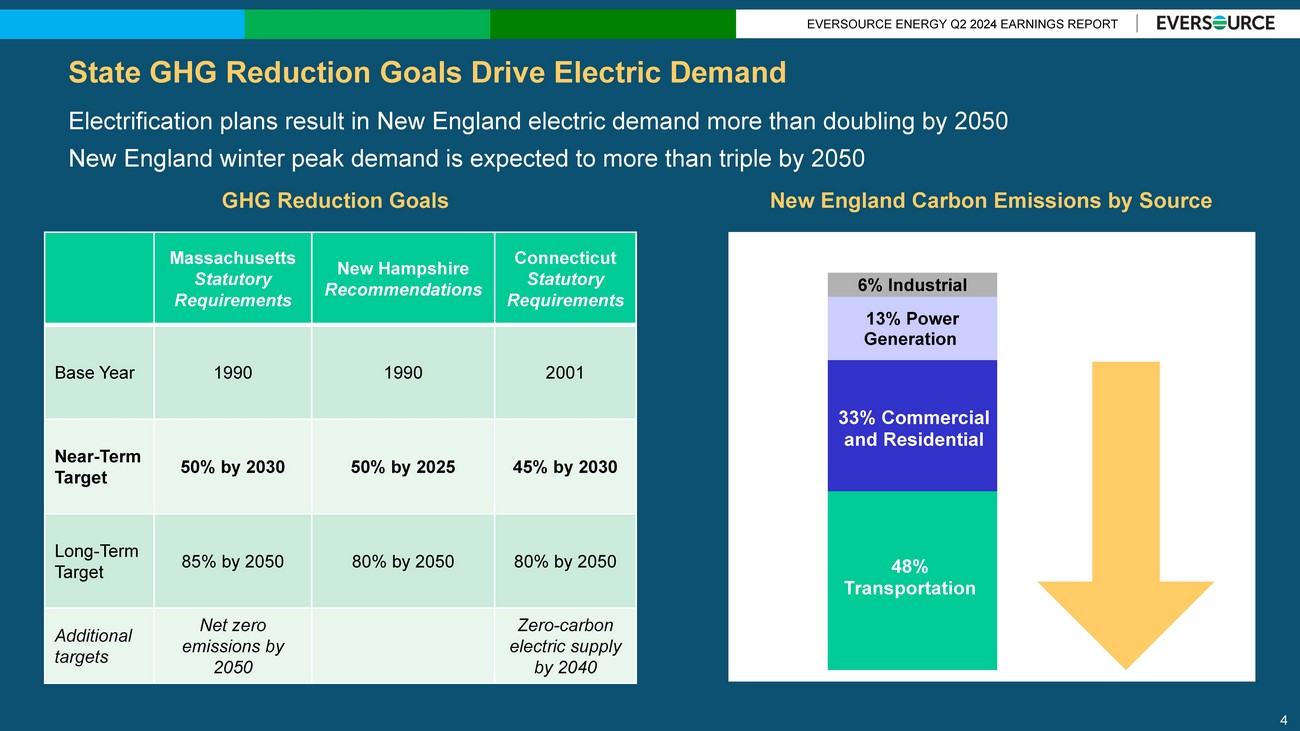Click the 'New England Carbon Emissions by Source' heading
The width and height of the screenshot is (1300, 731).
pyautogui.click(x=990, y=201)
